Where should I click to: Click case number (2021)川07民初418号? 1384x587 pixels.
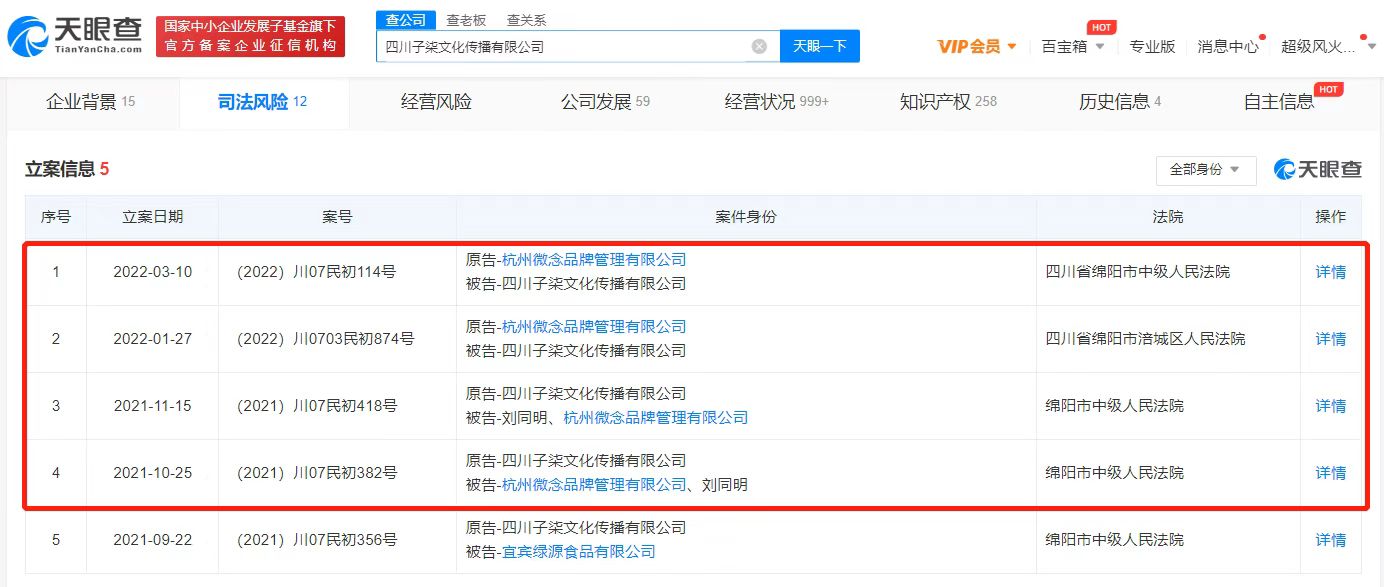point(316,406)
